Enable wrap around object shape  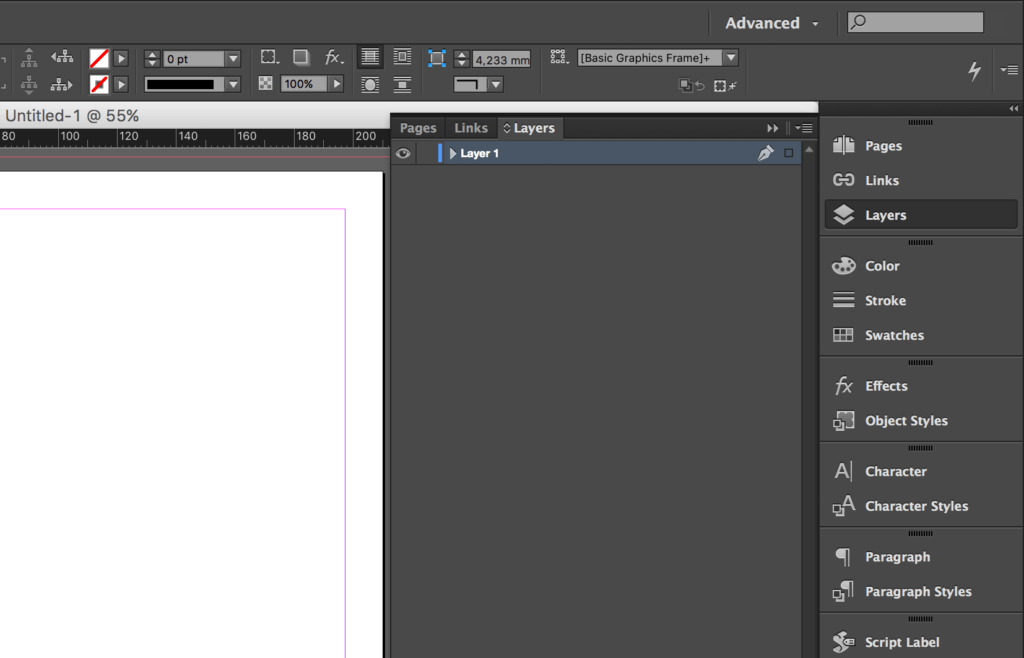point(370,84)
